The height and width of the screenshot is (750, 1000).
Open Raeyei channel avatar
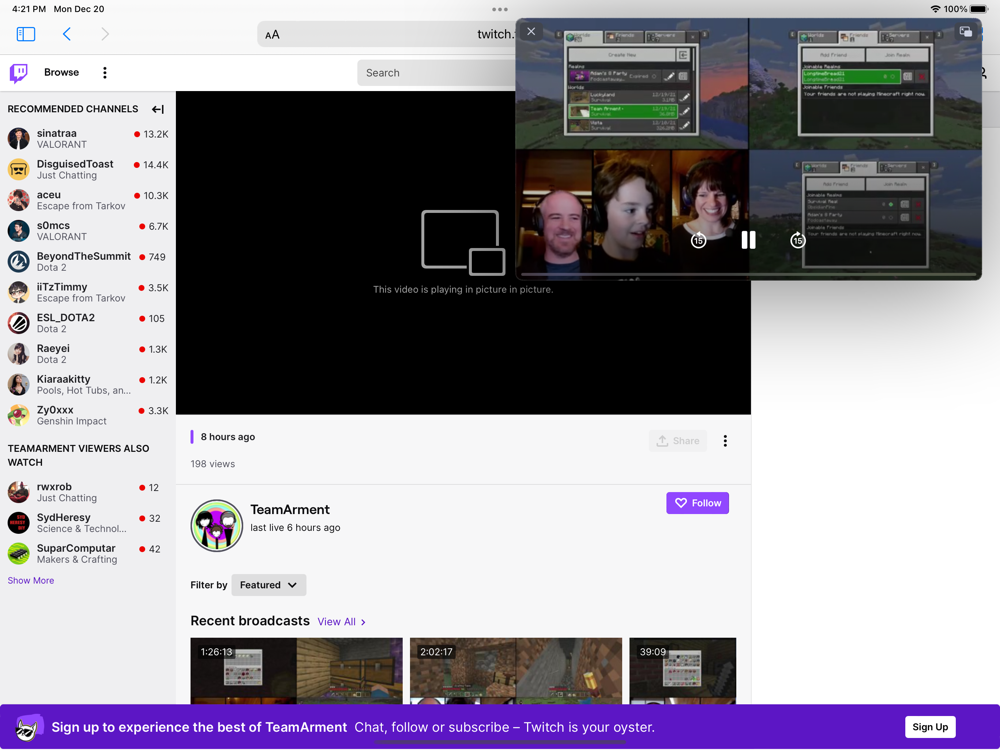(18, 353)
